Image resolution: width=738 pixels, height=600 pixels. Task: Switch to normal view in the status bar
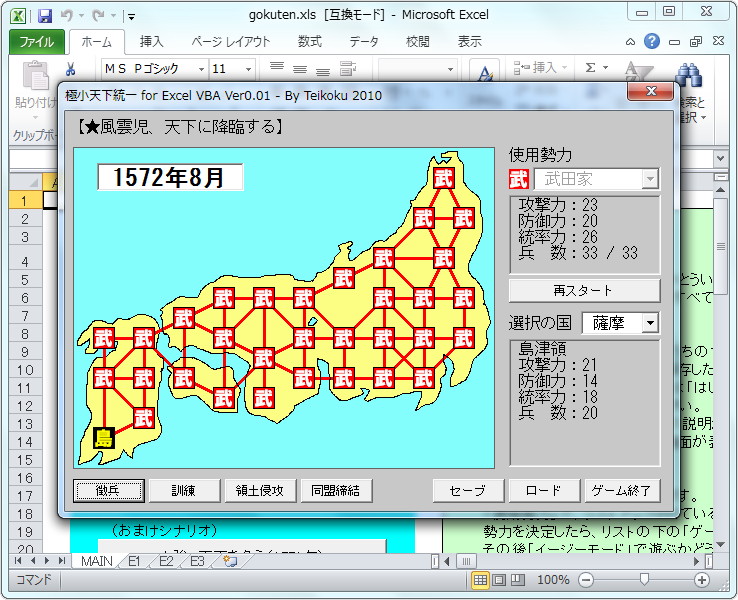480,580
